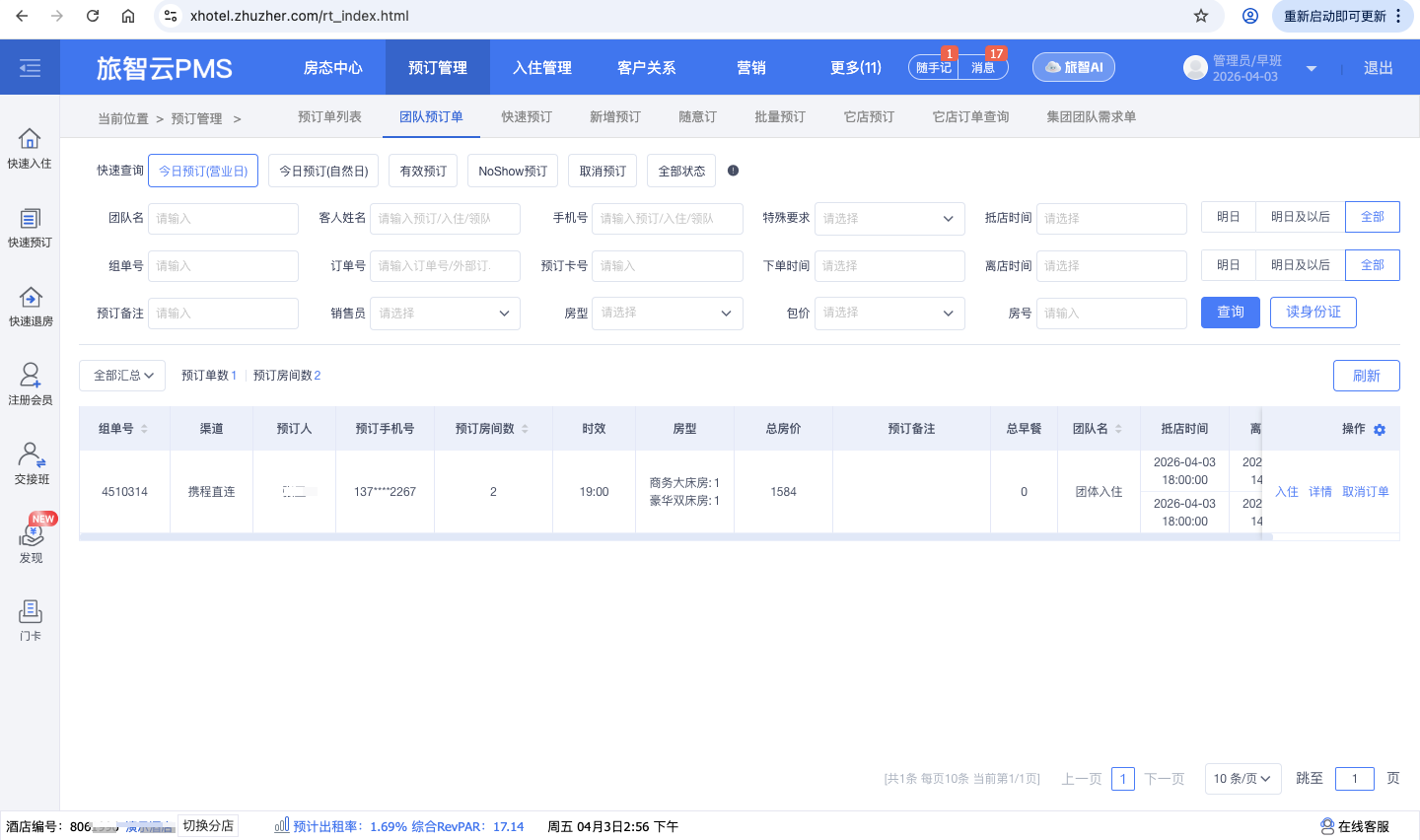The height and width of the screenshot is (840, 1420).
Task: Sort the table by 团队名
Action: pyautogui.click(x=1118, y=429)
